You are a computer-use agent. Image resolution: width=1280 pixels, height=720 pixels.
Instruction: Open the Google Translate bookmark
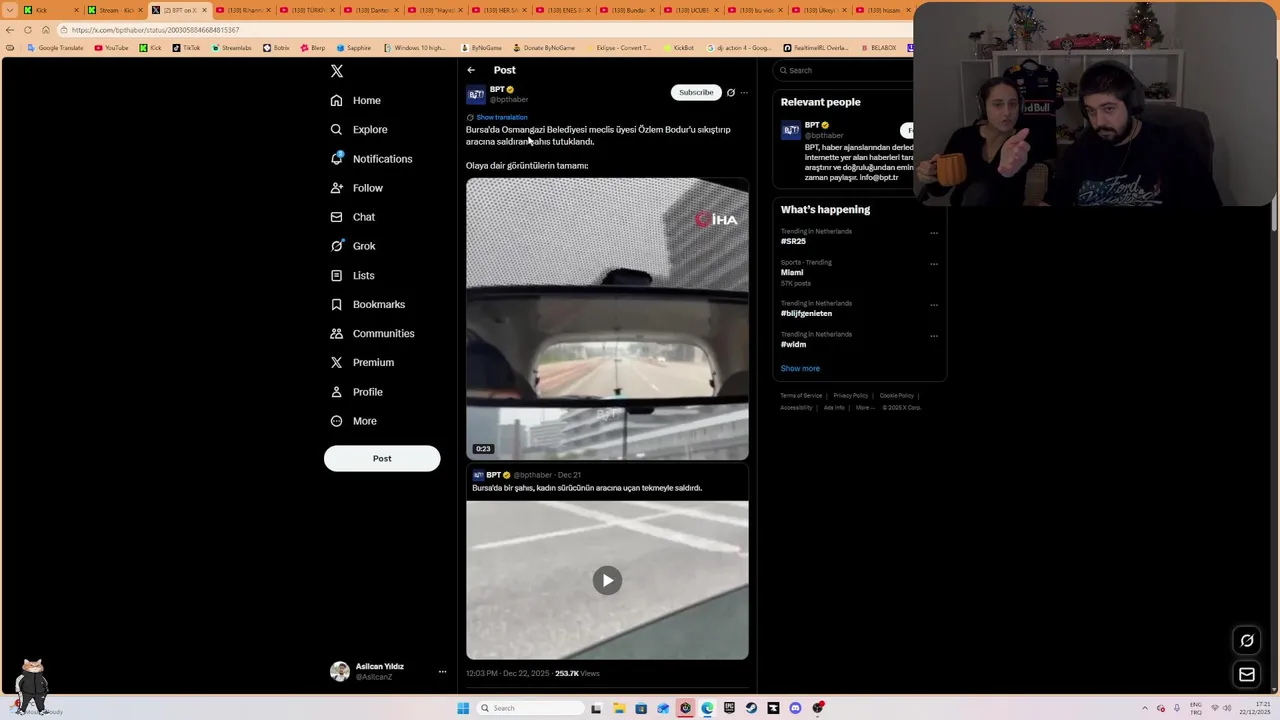coord(55,48)
